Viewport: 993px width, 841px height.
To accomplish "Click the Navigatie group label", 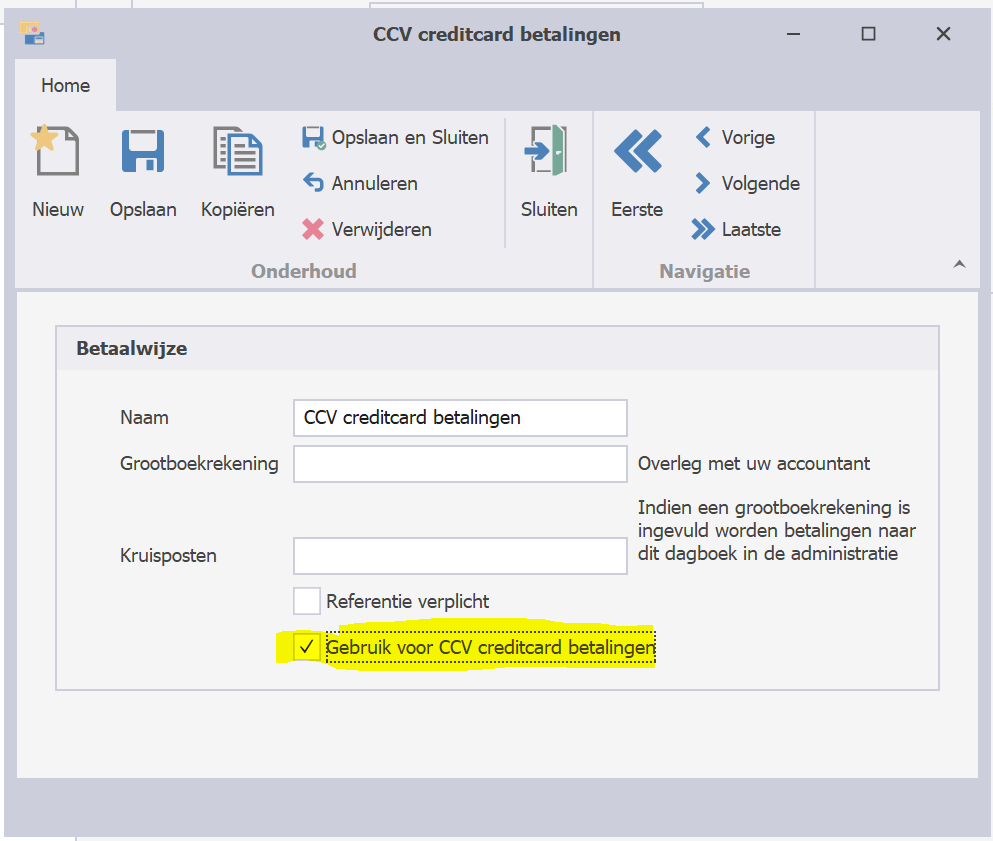I will pos(704,271).
